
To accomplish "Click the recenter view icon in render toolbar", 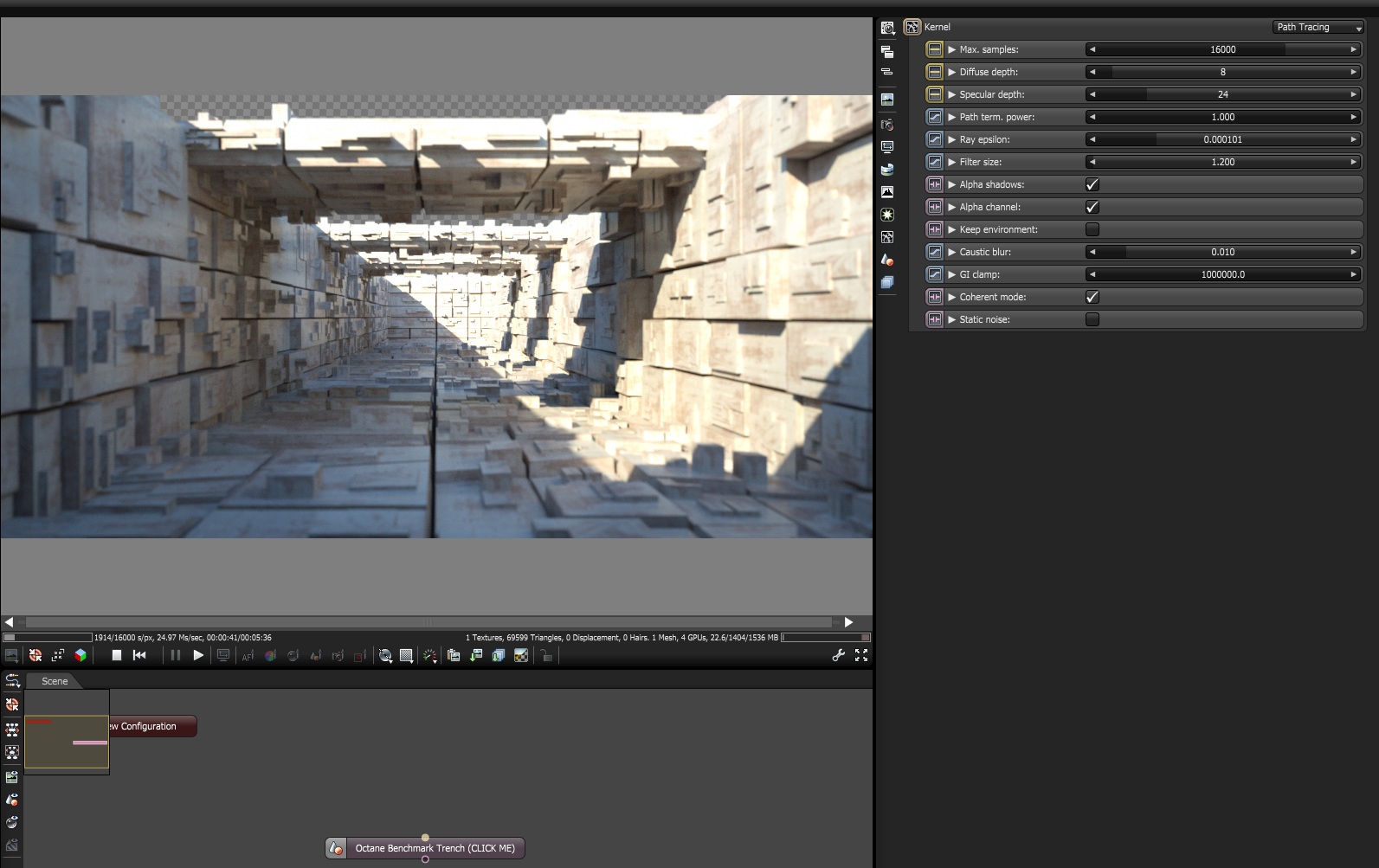I will pyautogui.click(x=35, y=656).
